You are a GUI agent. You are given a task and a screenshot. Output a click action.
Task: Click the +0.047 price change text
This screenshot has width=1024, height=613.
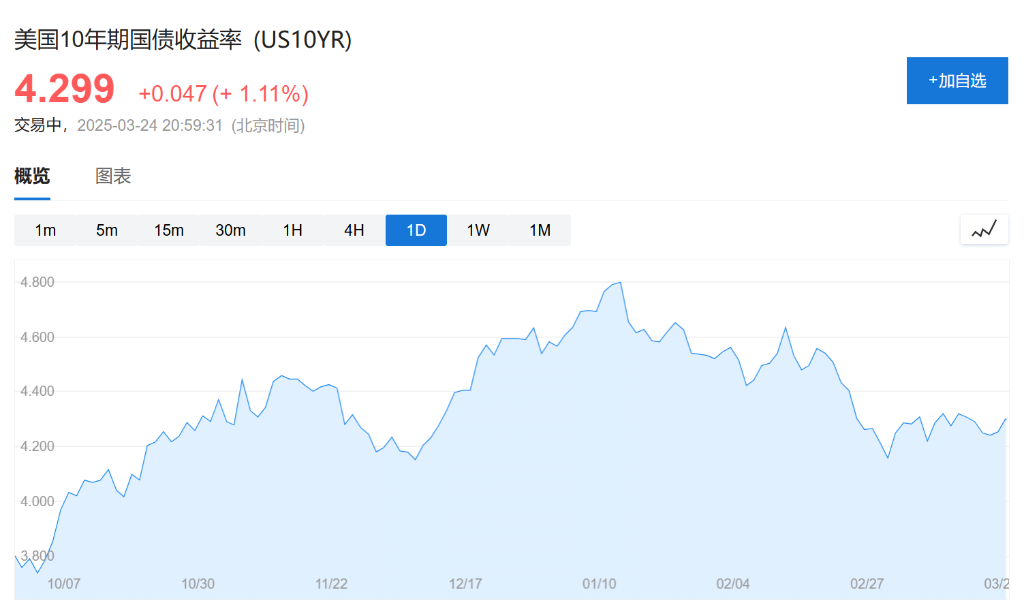tap(172, 94)
